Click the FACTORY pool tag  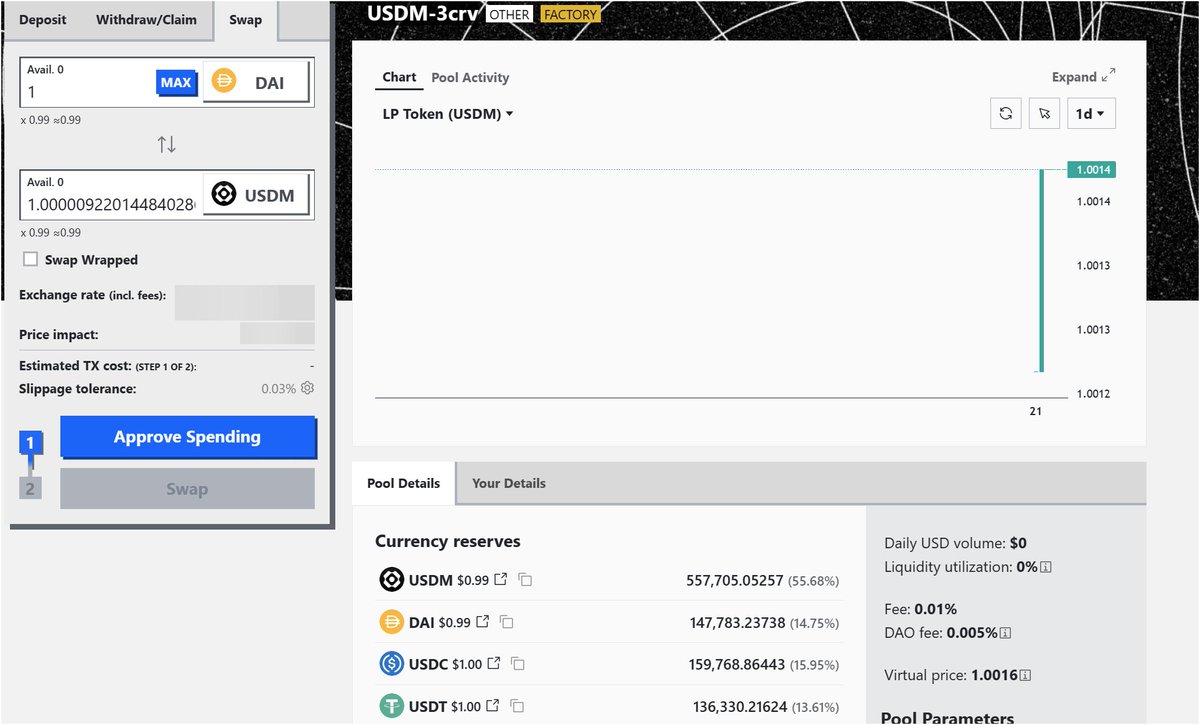570,15
